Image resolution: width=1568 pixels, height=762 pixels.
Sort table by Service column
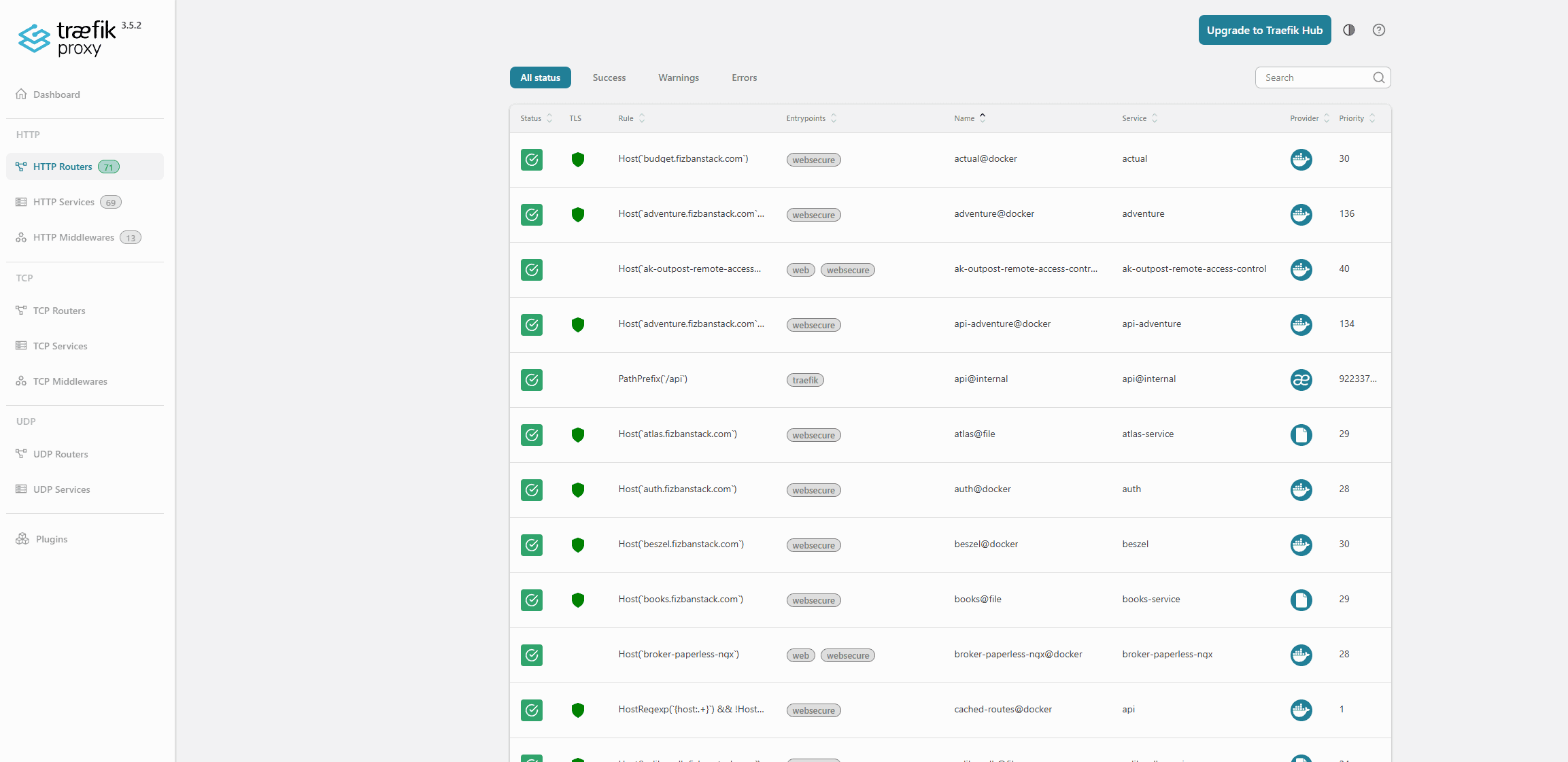click(x=1140, y=118)
